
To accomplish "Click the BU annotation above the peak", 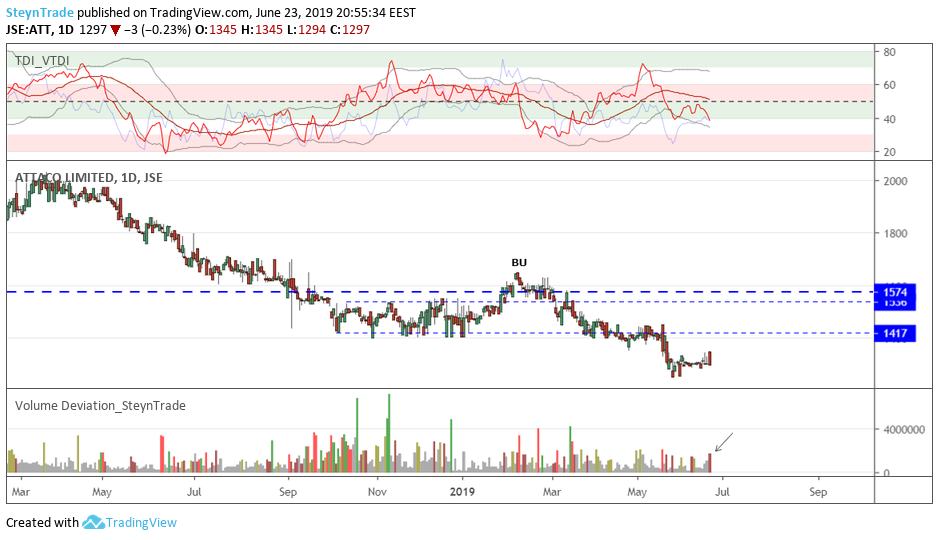I will (519, 262).
